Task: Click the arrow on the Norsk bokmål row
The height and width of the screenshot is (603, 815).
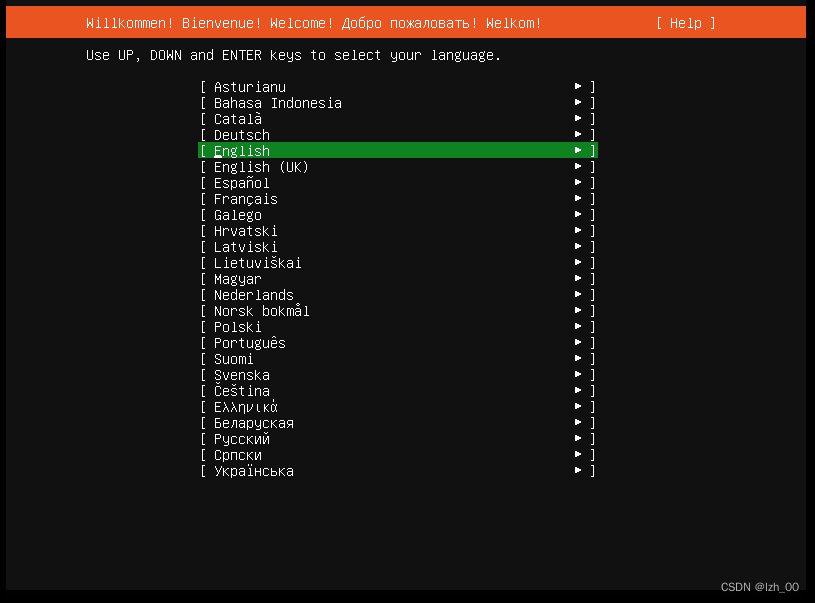Action: pos(578,310)
